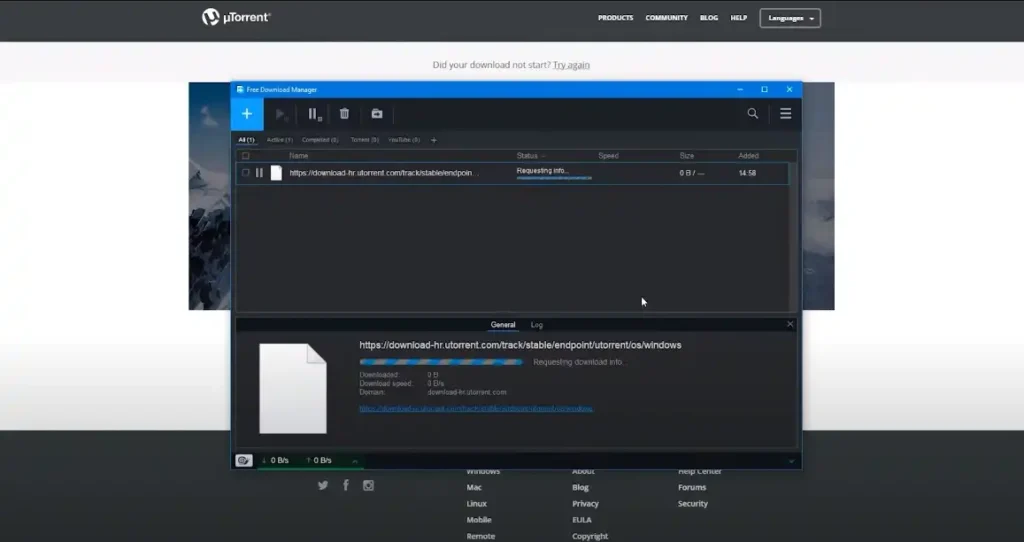Image resolution: width=1024 pixels, height=542 pixels.
Task: Open the Linux footer link
Action: [x=477, y=503]
